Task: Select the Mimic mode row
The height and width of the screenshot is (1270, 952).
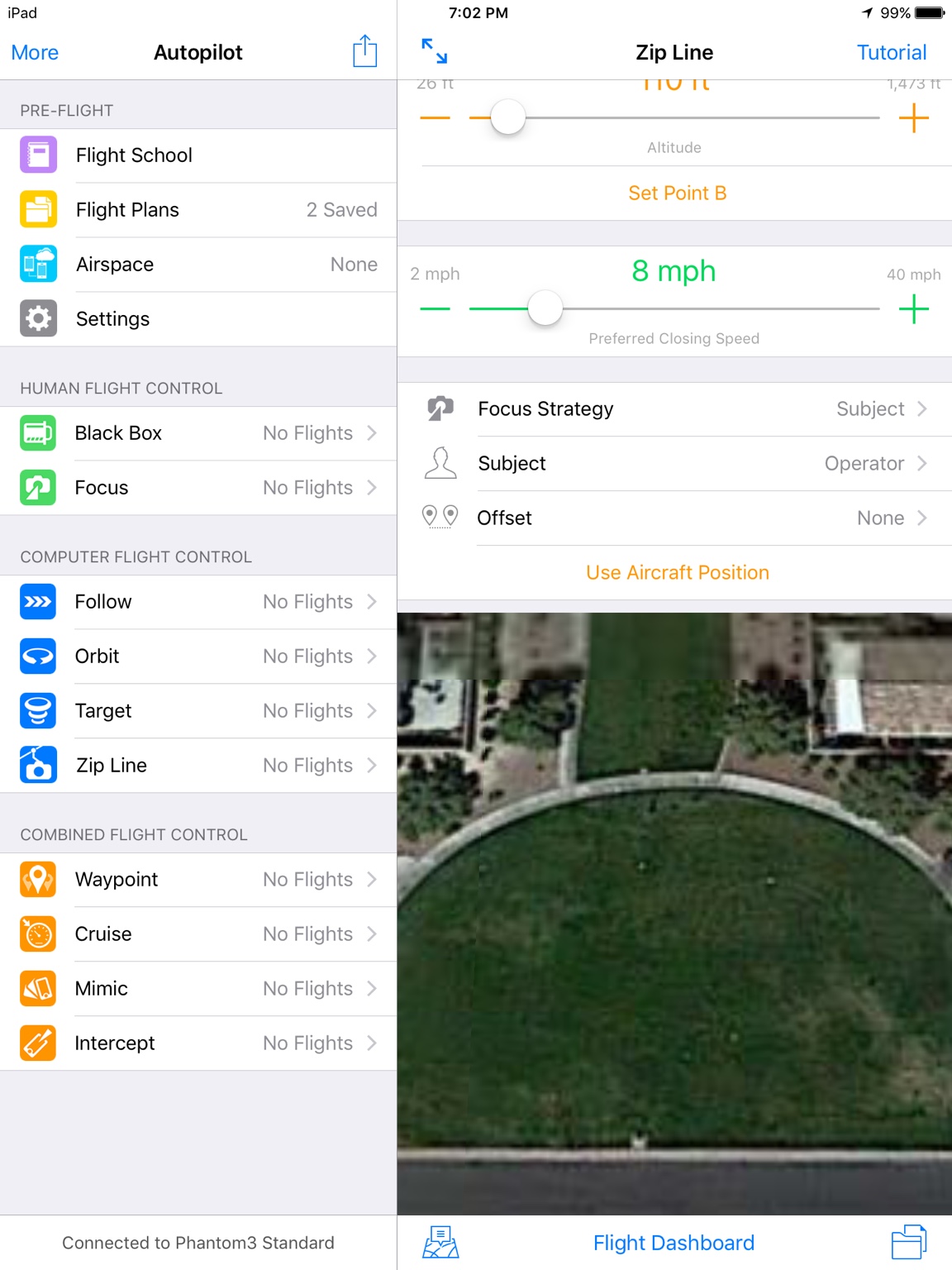Action: click(x=198, y=989)
